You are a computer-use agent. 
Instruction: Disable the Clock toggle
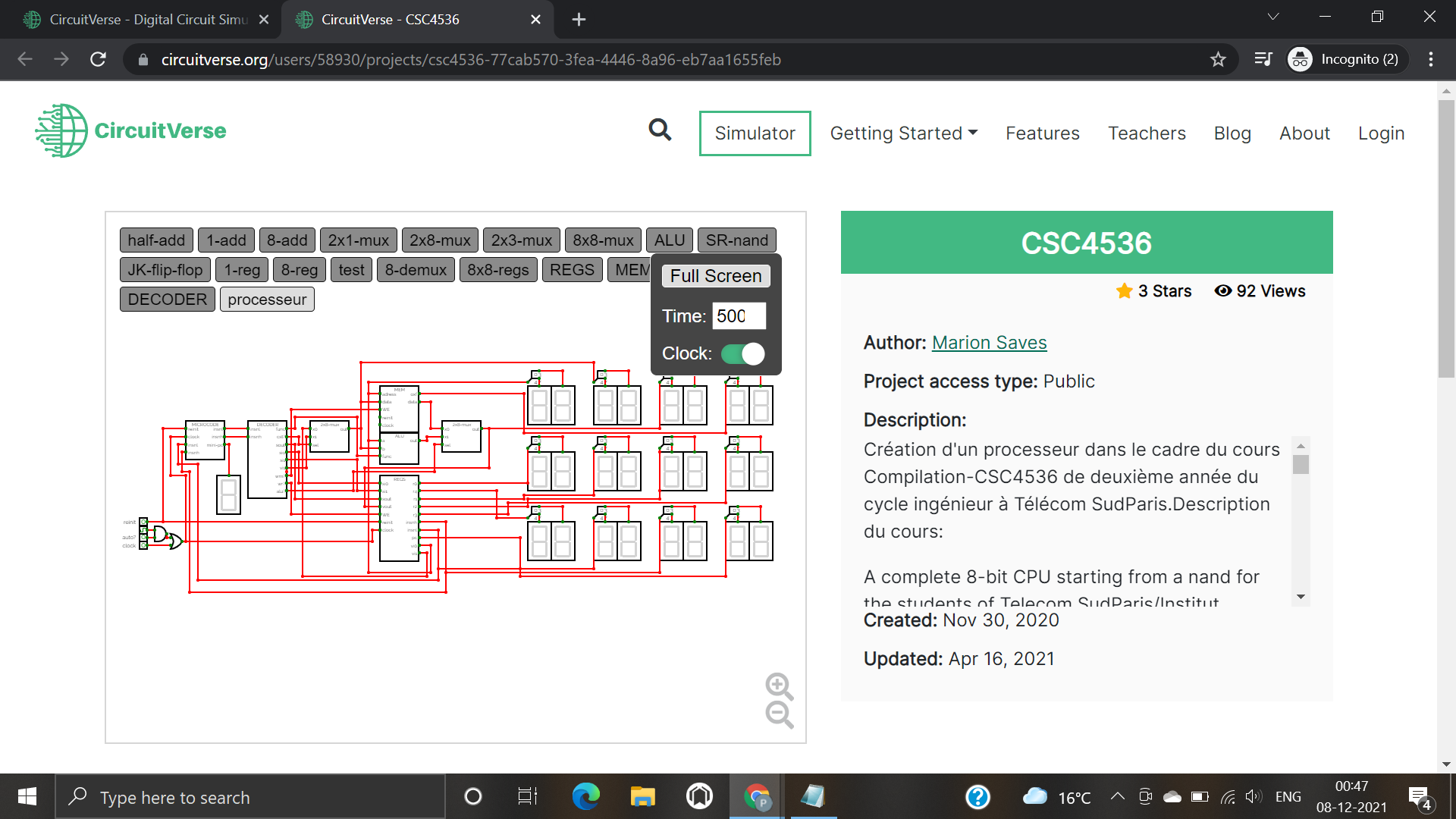click(x=742, y=353)
